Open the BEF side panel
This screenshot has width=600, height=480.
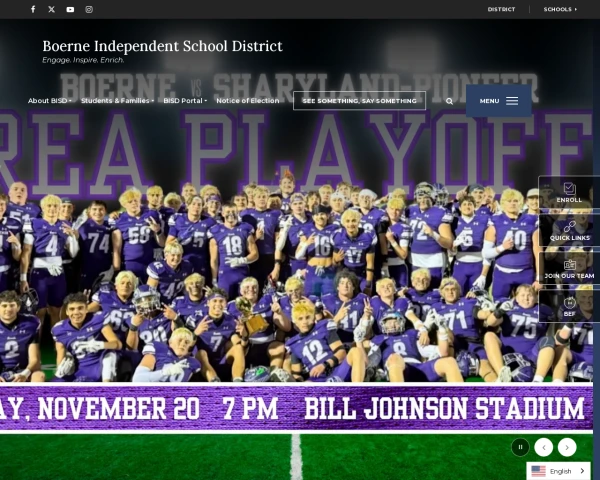(x=569, y=306)
